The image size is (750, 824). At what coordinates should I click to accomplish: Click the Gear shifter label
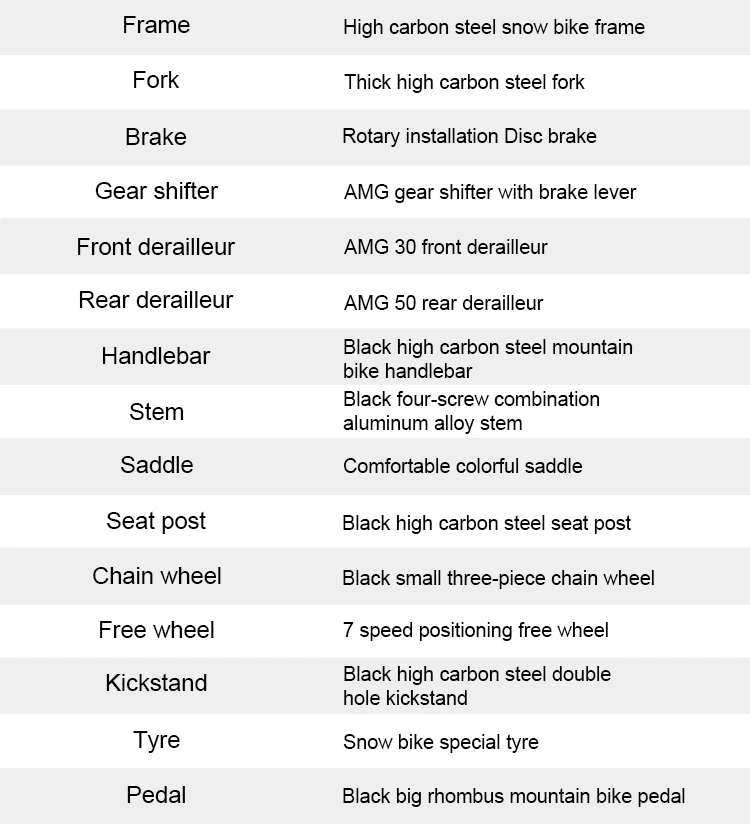[156, 191]
